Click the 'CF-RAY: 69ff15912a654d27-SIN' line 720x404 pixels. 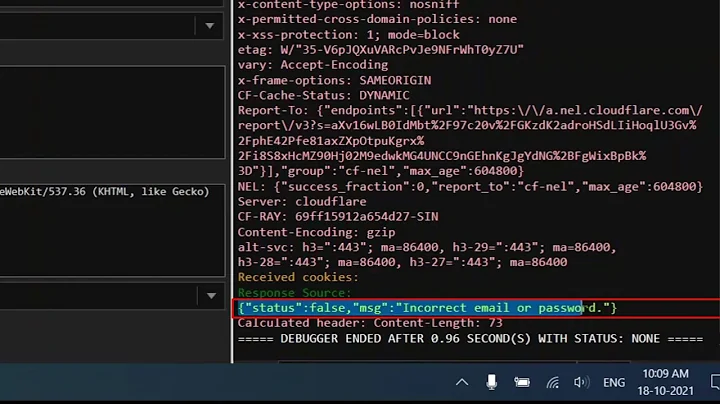tap(338, 217)
